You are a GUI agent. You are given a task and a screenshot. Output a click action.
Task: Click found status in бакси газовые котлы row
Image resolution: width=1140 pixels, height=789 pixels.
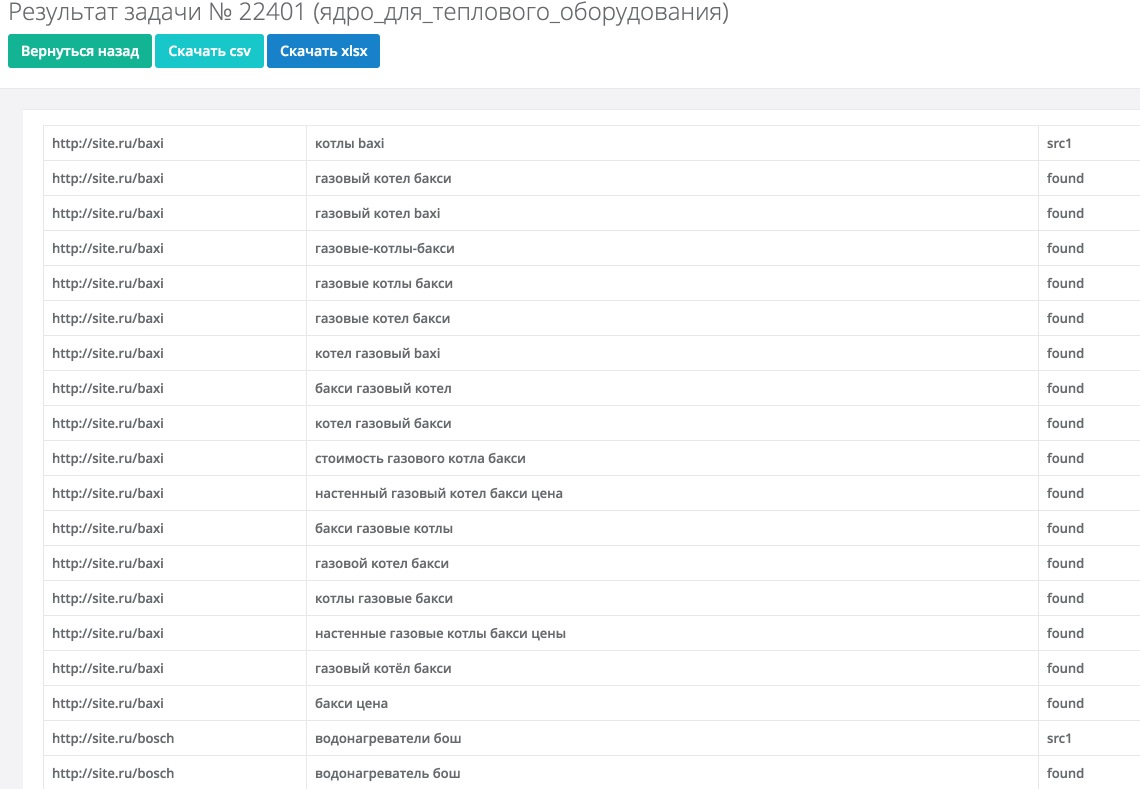click(1065, 528)
